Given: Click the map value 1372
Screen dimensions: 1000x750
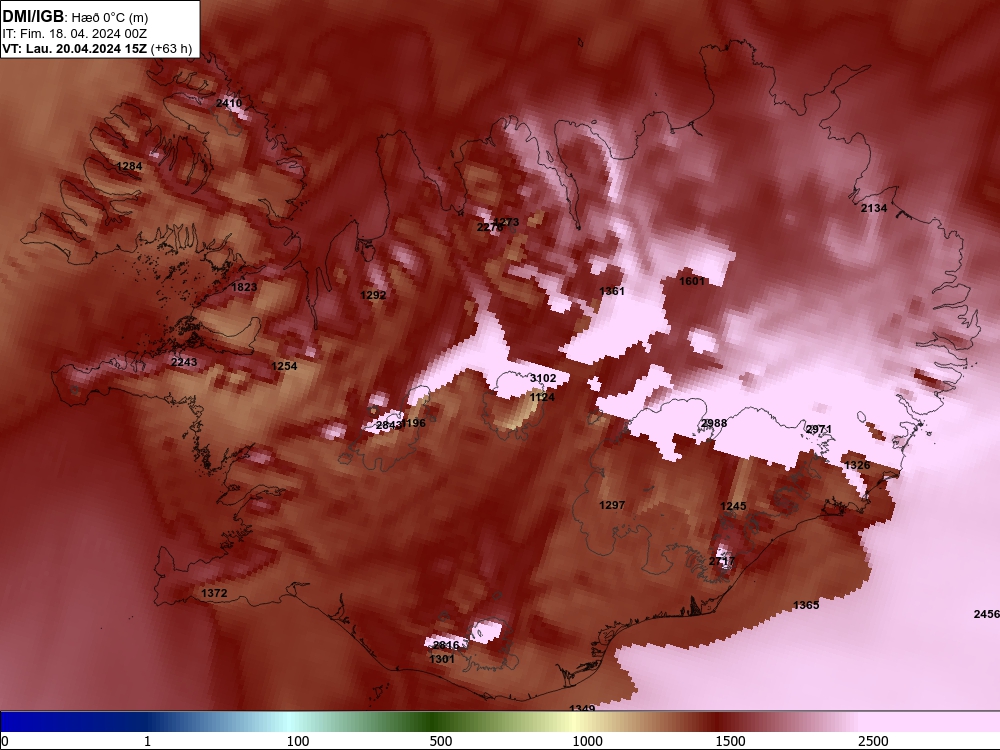Looking at the screenshot, I should point(214,593).
